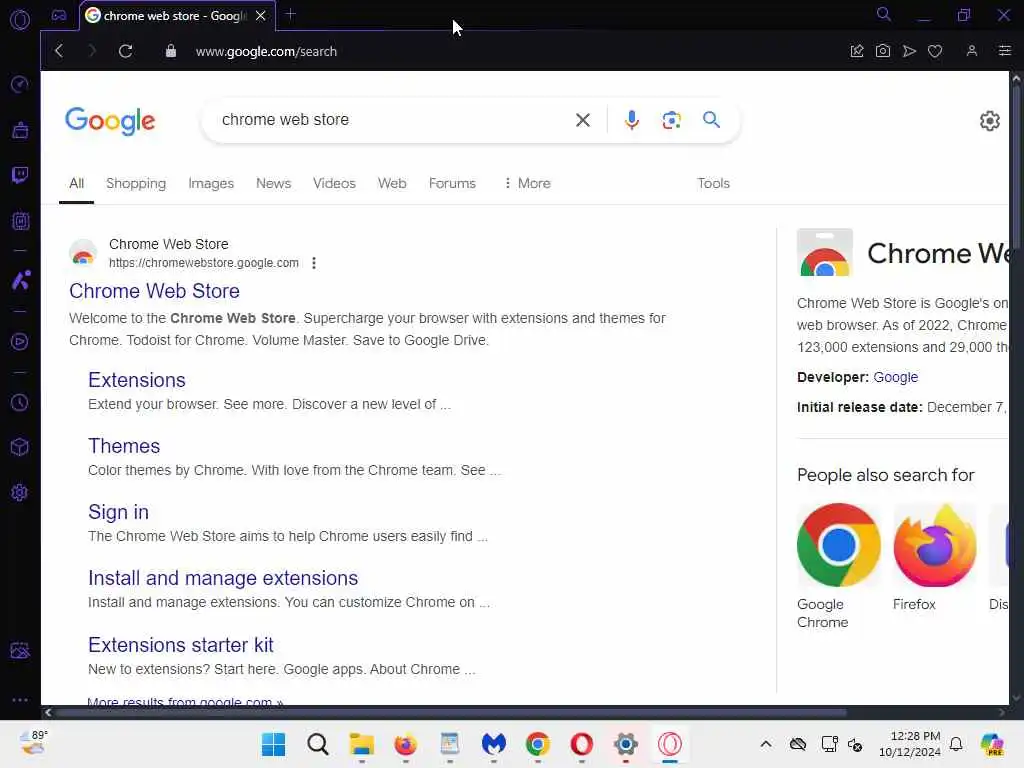Viewport: 1024px width, 768px height.
Task: Open Google developer link in panel
Action: tap(895, 377)
